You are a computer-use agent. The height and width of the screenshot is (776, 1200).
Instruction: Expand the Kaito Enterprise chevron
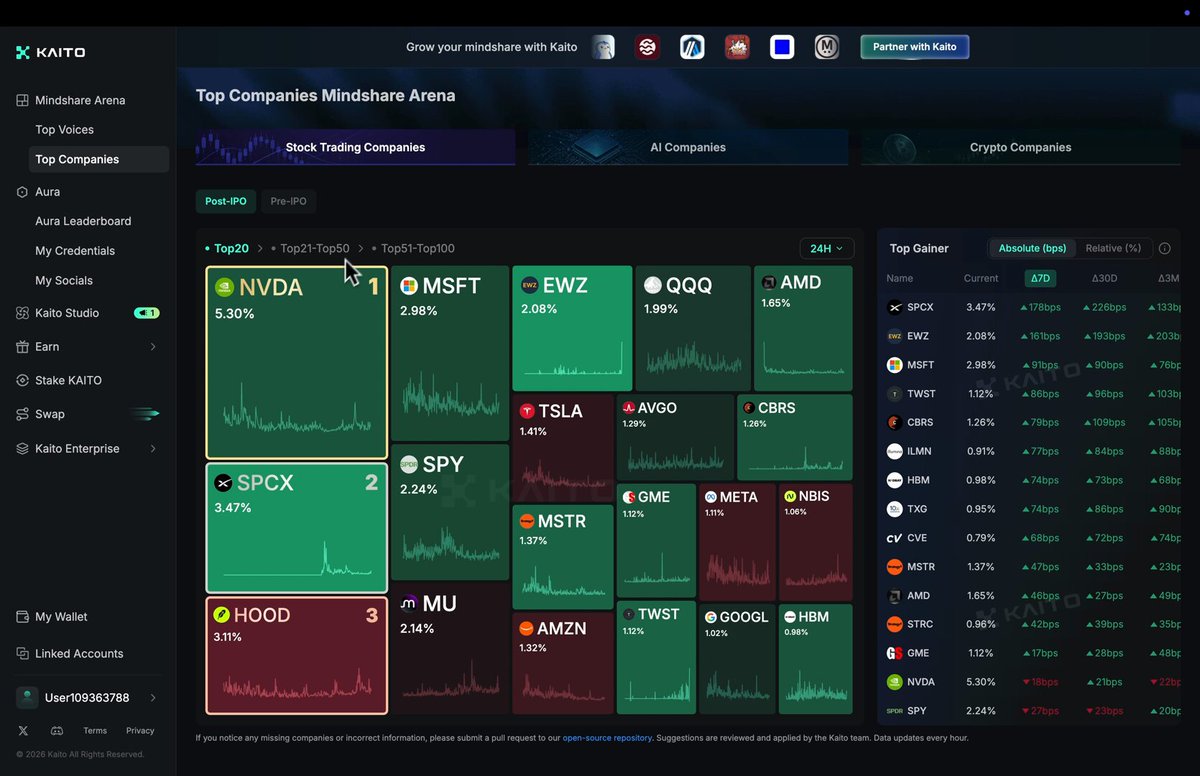[x=153, y=449]
